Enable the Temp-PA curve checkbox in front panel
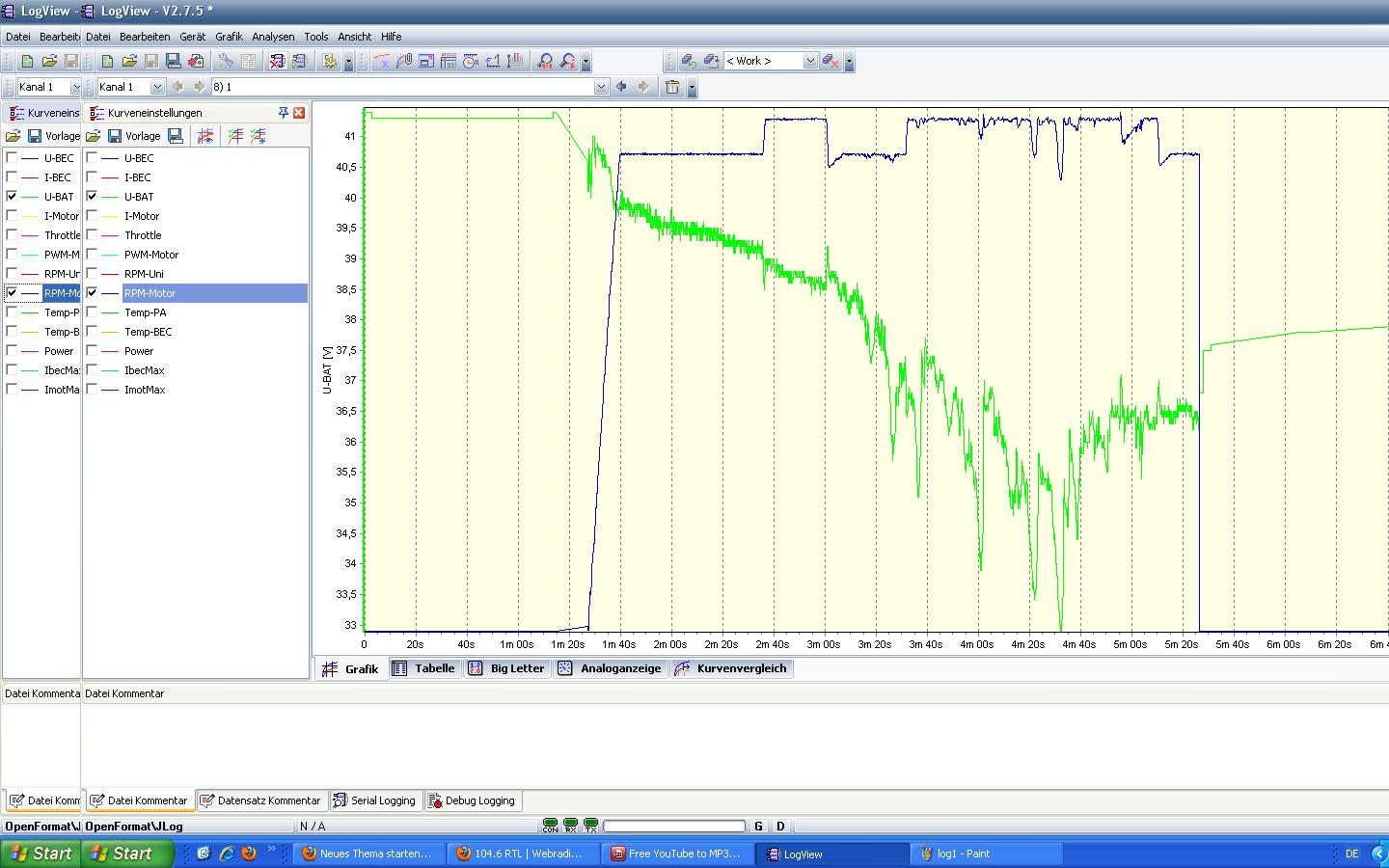 (92, 312)
